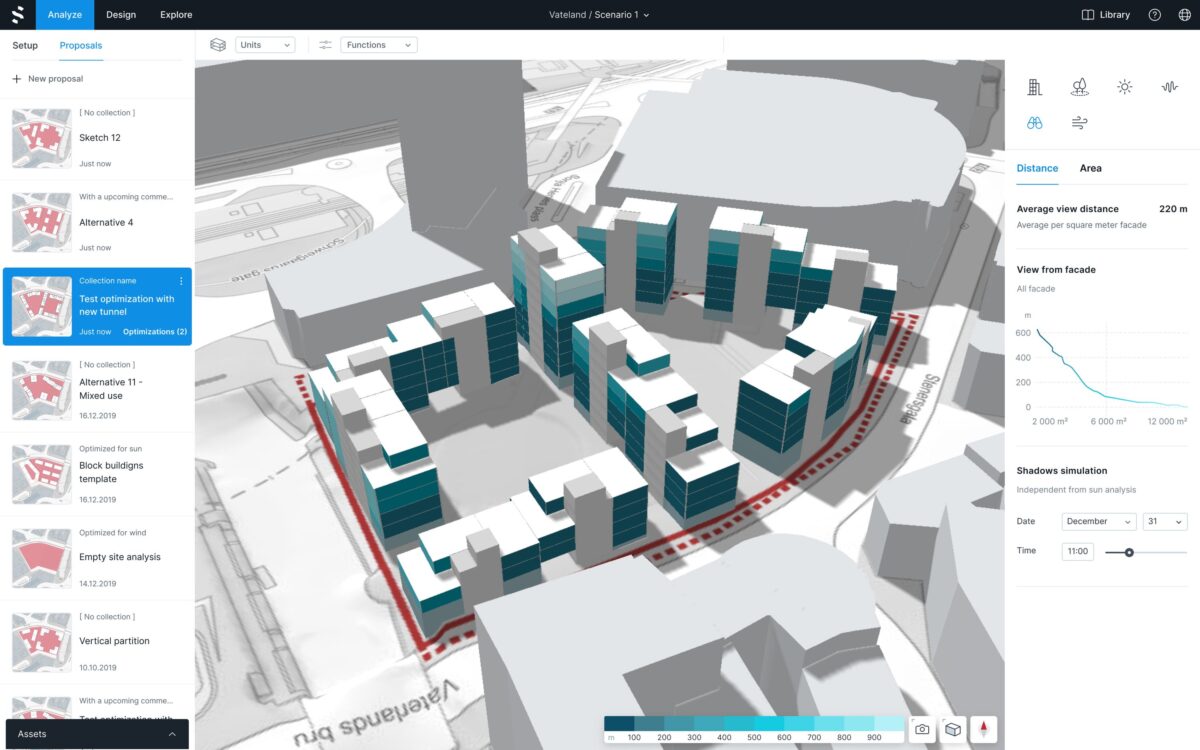Image resolution: width=1200 pixels, height=750 pixels.
Task: Switch to the Area tab
Action: (x=1090, y=168)
